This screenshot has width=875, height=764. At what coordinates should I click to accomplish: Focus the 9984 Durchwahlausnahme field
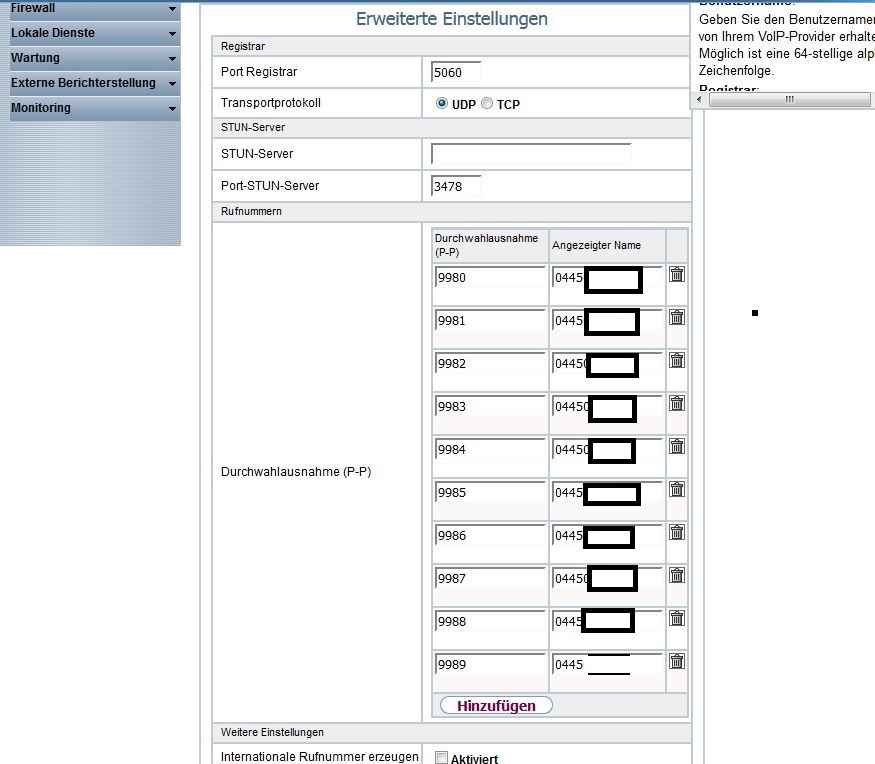(490, 449)
